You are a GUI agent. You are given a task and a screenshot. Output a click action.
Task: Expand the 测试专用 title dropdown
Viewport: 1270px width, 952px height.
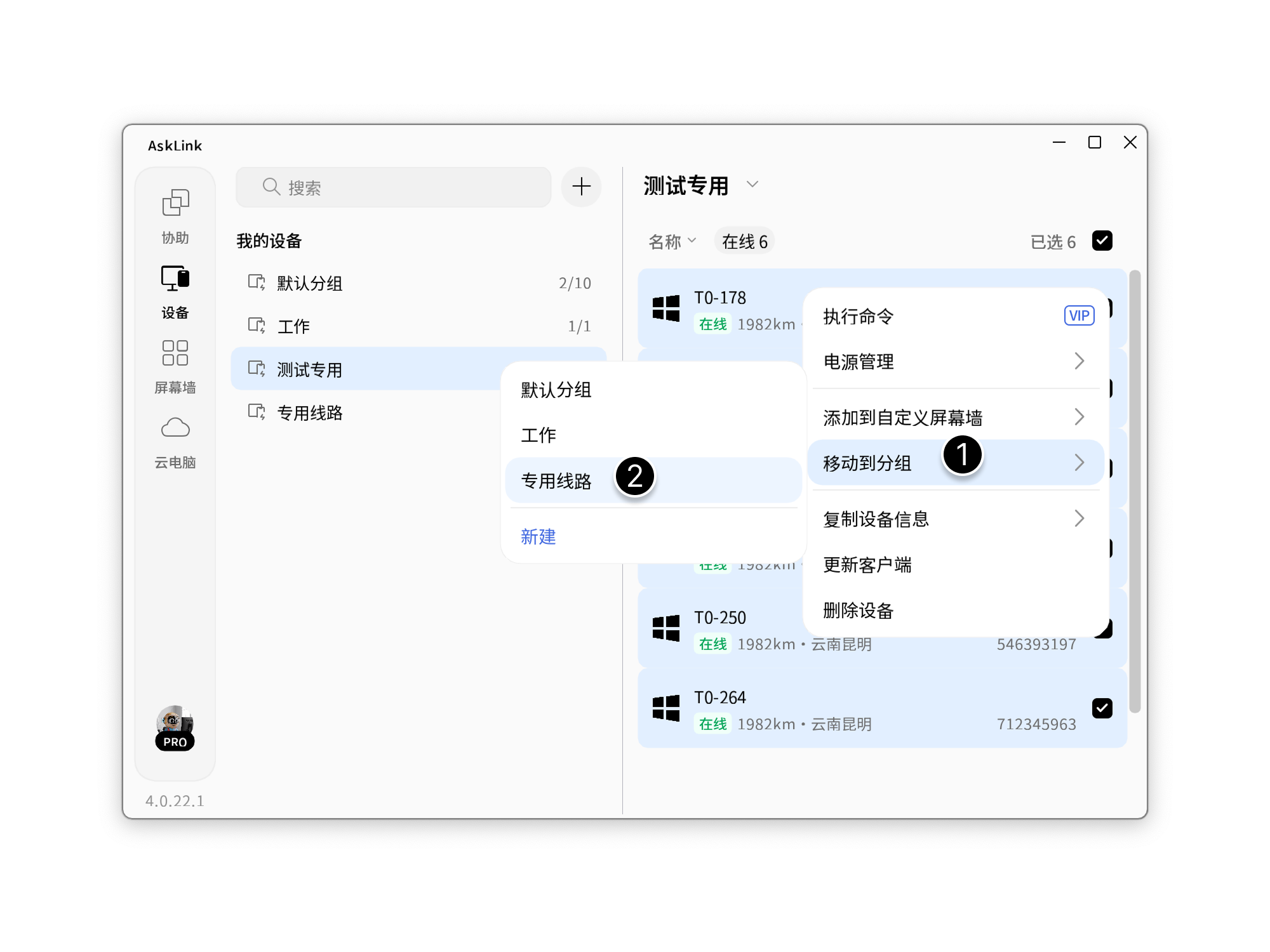click(x=752, y=185)
